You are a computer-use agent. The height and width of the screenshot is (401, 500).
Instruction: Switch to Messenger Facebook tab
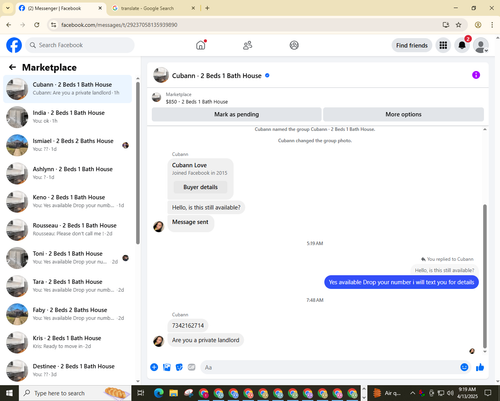pos(61,8)
